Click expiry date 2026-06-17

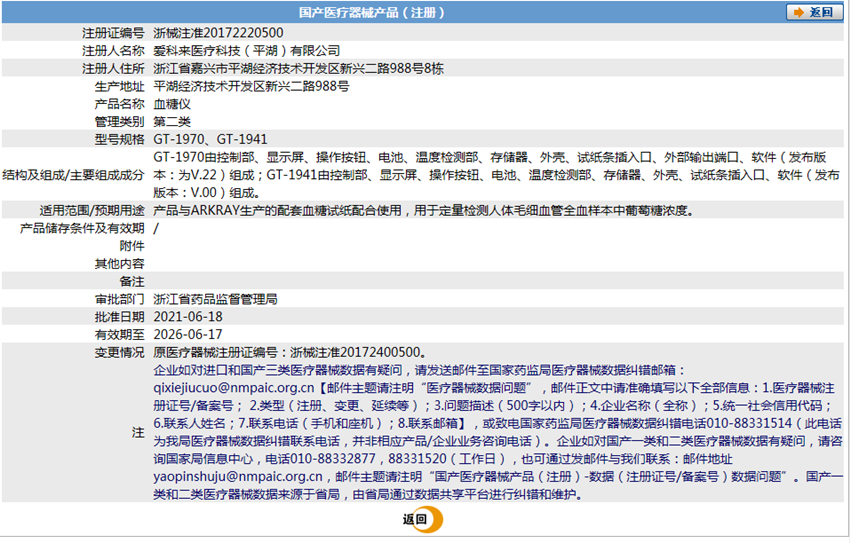point(188,334)
